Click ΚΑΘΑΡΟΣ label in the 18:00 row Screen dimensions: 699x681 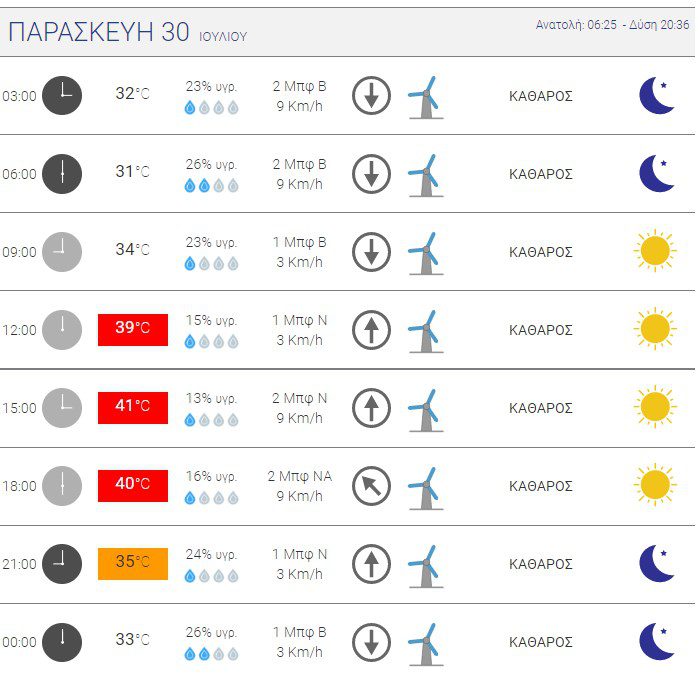click(x=541, y=486)
